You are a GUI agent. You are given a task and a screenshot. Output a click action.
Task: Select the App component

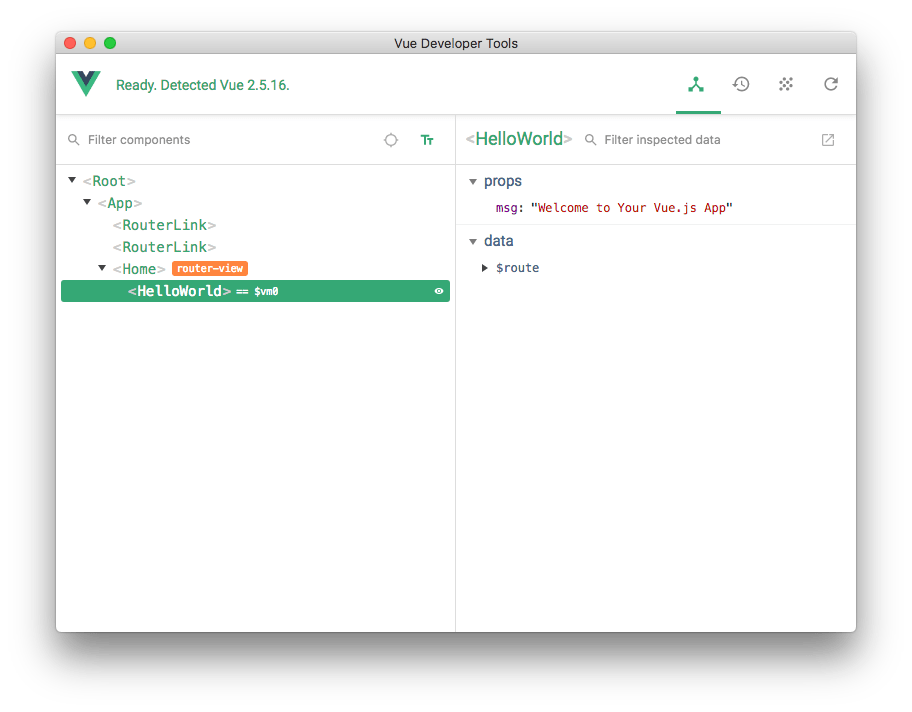(120, 203)
